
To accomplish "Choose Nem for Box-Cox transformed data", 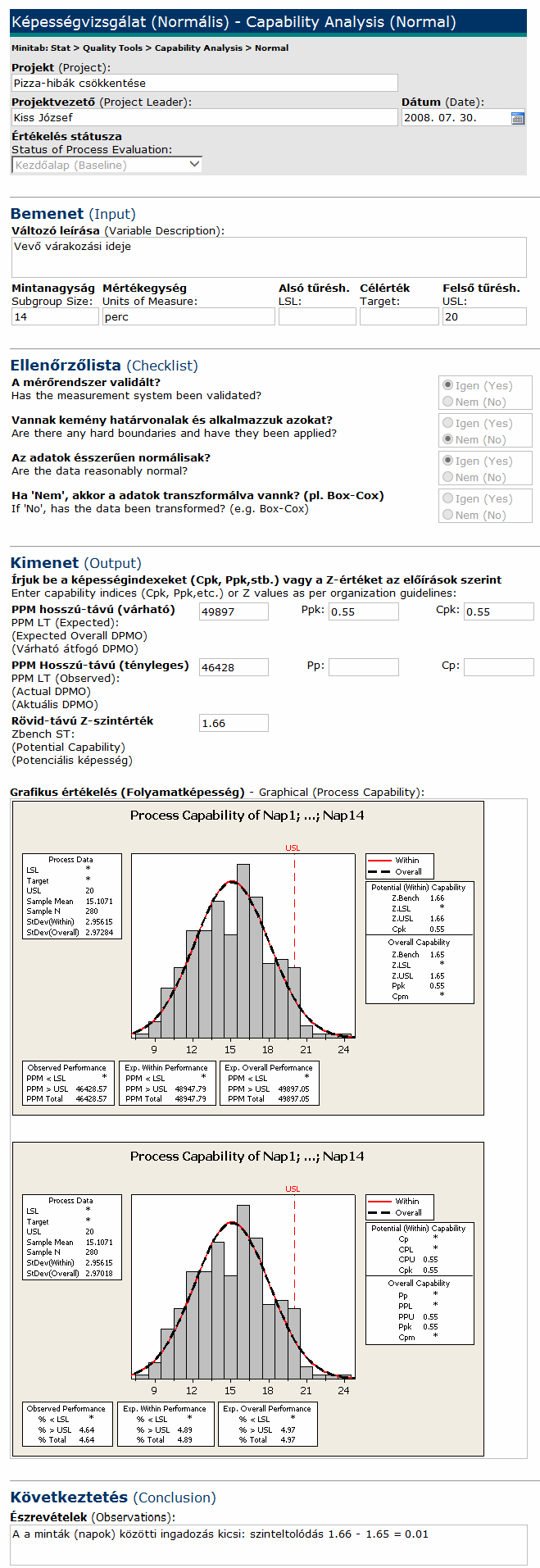I will tap(447, 515).
